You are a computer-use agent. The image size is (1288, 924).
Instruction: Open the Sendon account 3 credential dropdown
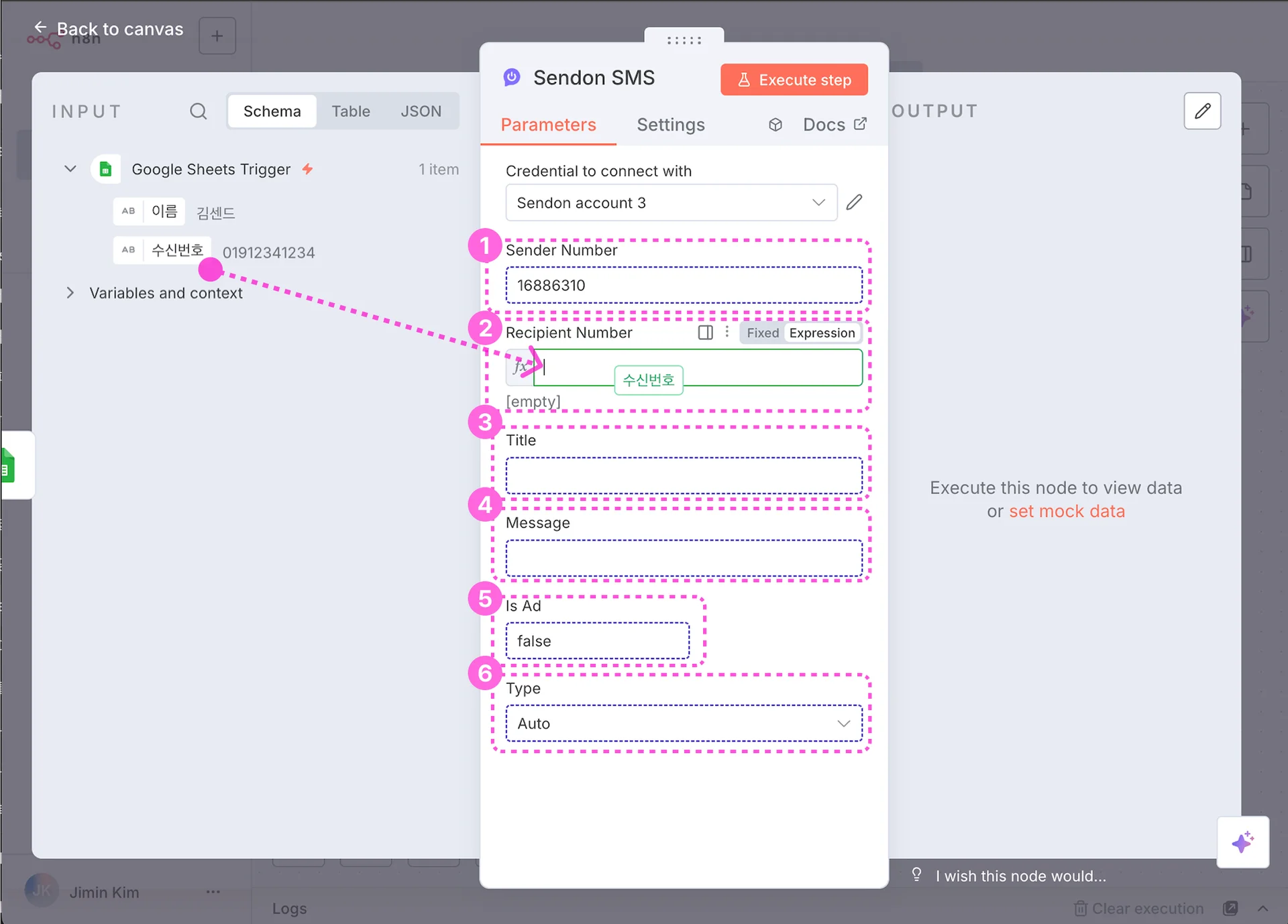click(x=671, y=203)
